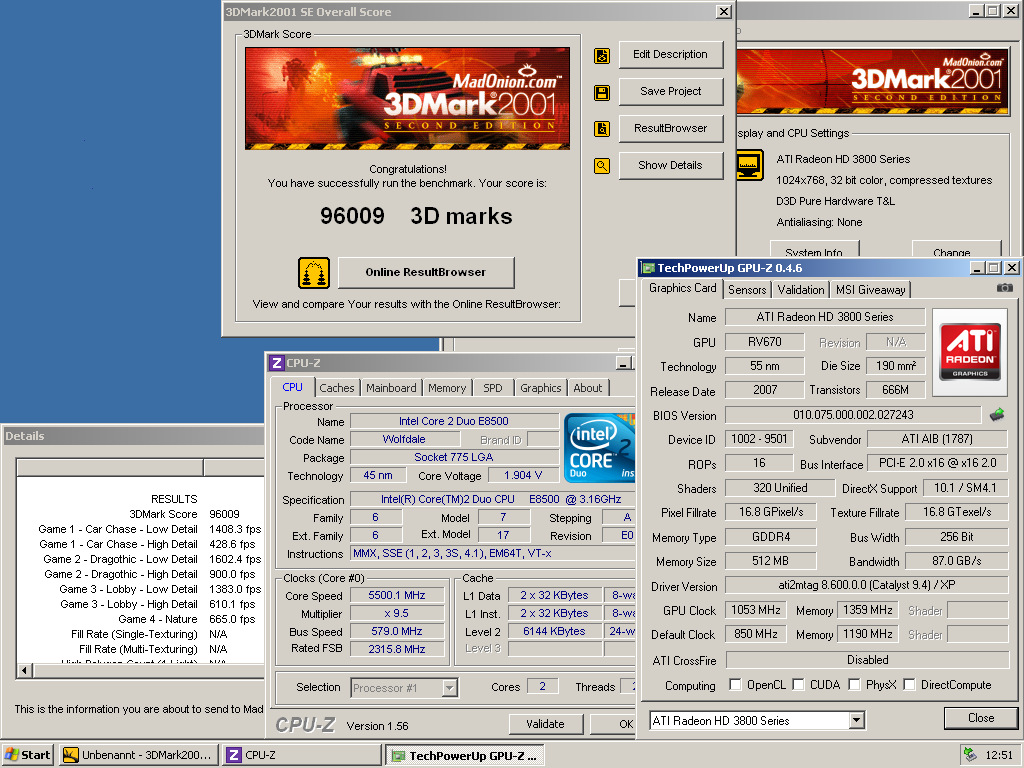1024x768 pixels.
Task: Click the BIOS save chip icon
Action: 997,415
